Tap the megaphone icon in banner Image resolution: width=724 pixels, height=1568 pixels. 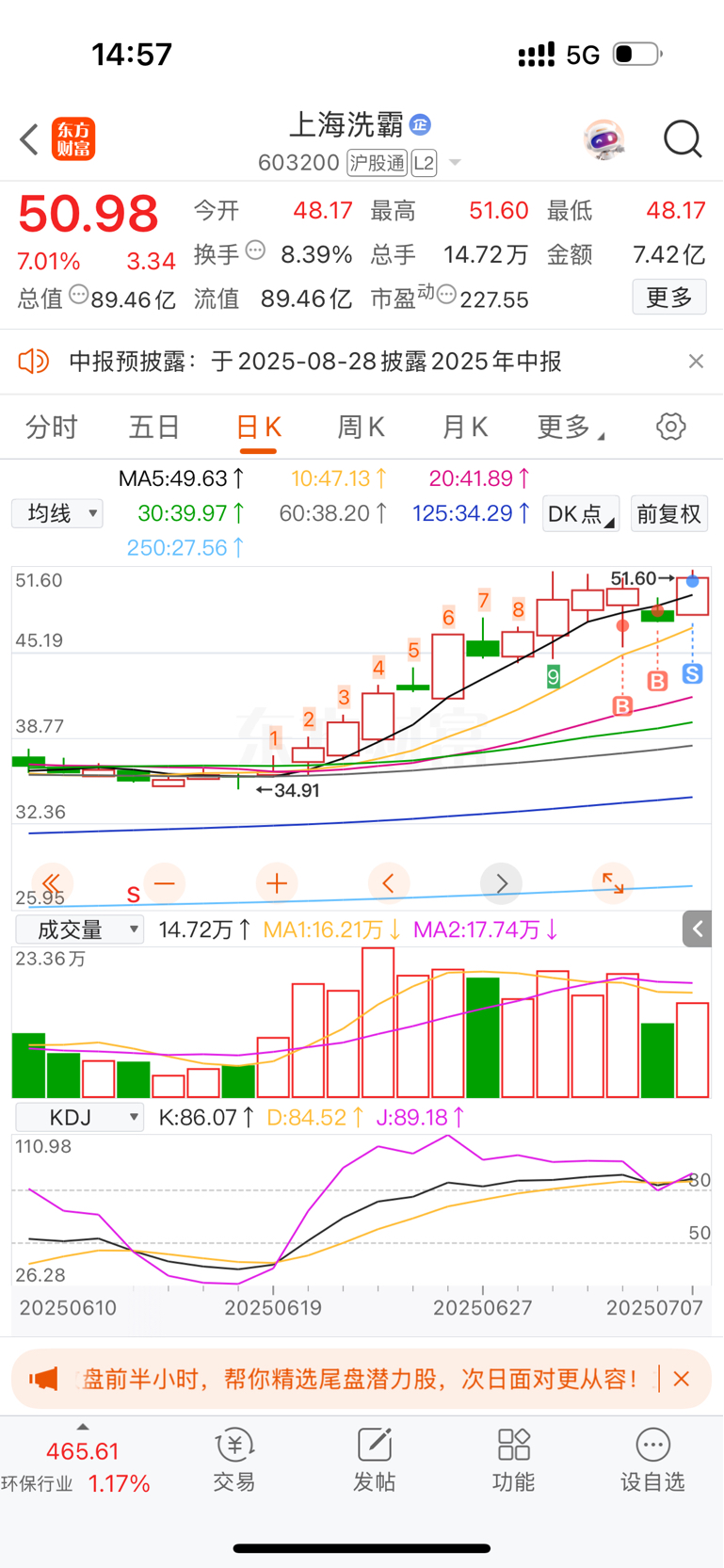click(x=43, y=1380)
